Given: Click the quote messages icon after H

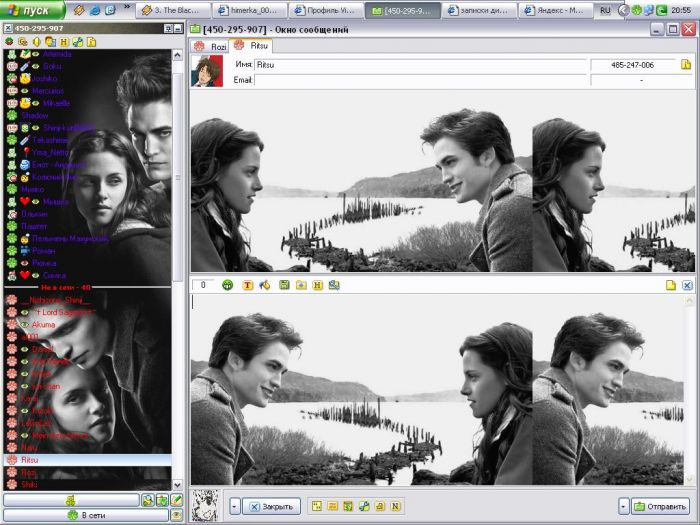Looking at the screenshot, I should click(x=334, y=285).
